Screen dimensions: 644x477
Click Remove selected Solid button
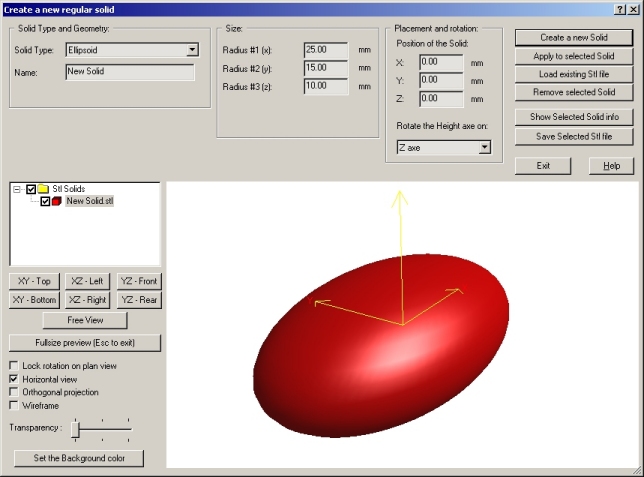coord(574,92)
